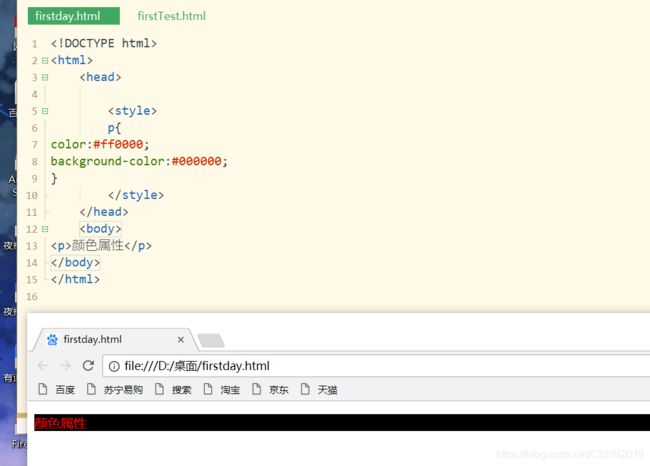Click the closing </html> tag line
The width and height of the screenshot is (650, 466).
coord(75,279)
